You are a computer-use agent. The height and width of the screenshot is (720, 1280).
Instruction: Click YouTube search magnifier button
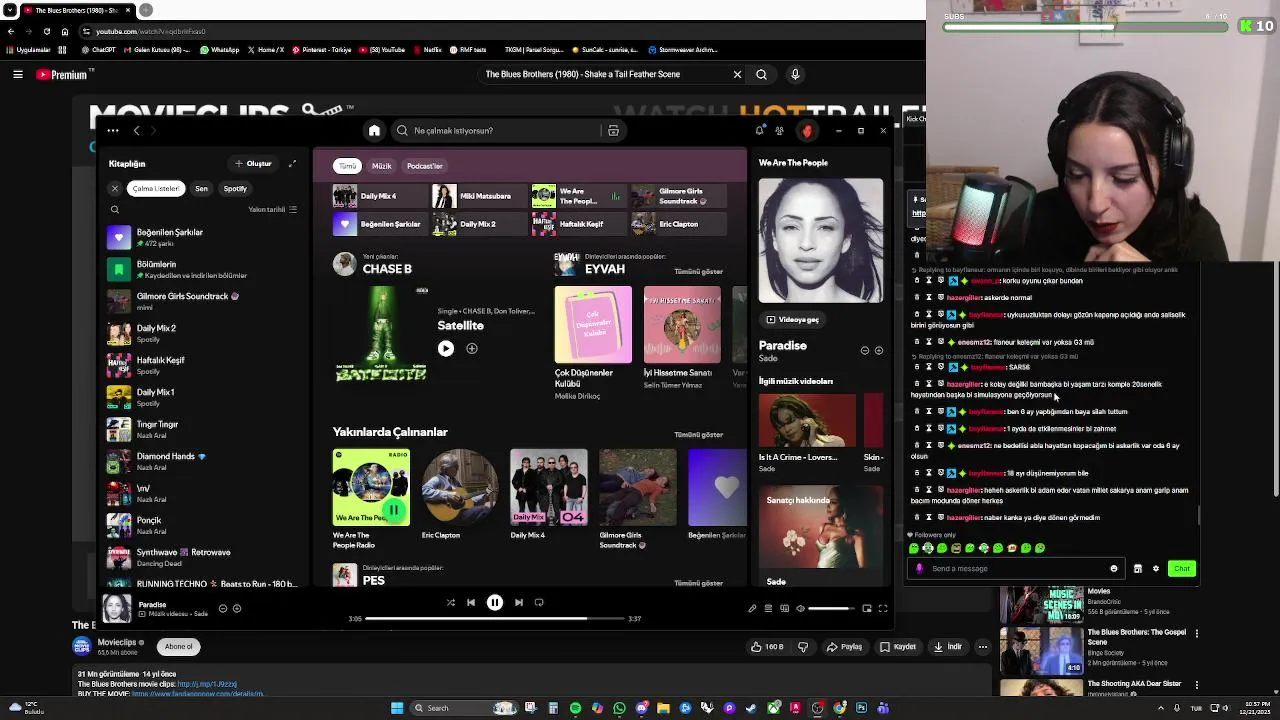click(761, 74)
